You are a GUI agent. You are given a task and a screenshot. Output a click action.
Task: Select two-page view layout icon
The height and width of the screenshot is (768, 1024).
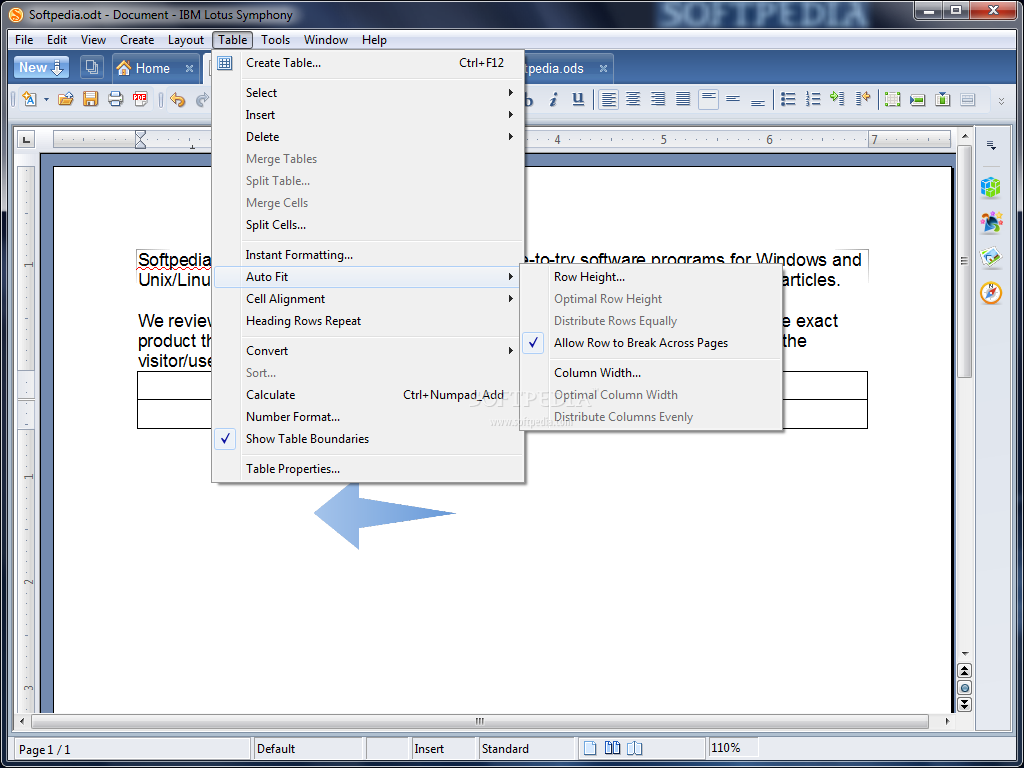(612, 748)
